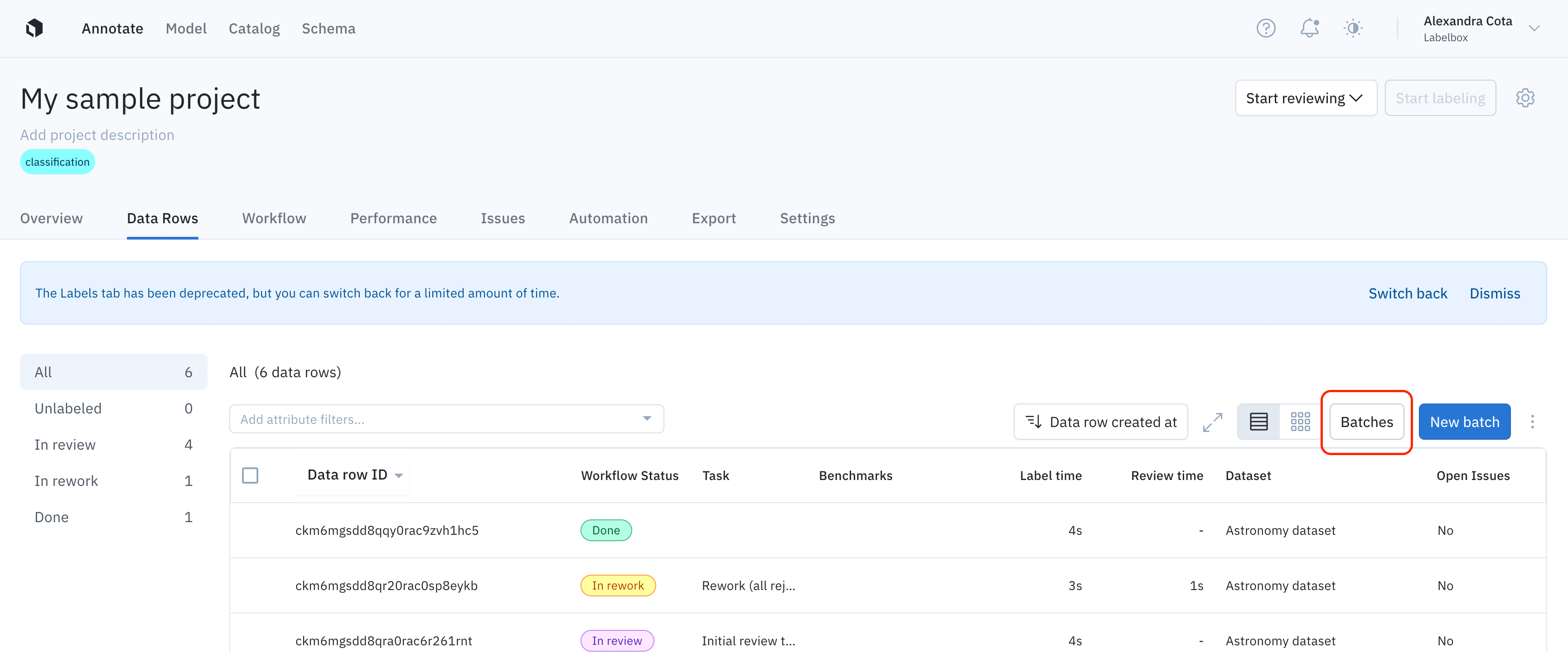This screenshot has width=1568, height=653.
Task: Switch to grid view layout
Action: pyautogui.click(x=1300, y=422)
